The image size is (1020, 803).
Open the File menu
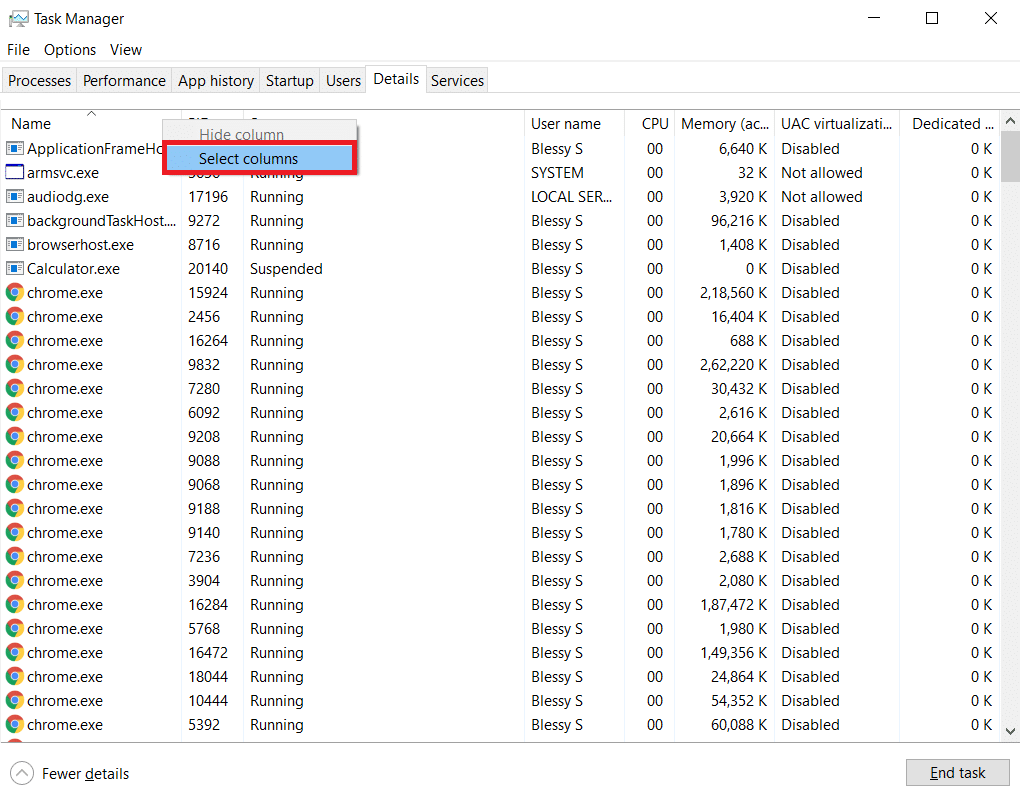[18, 50]
